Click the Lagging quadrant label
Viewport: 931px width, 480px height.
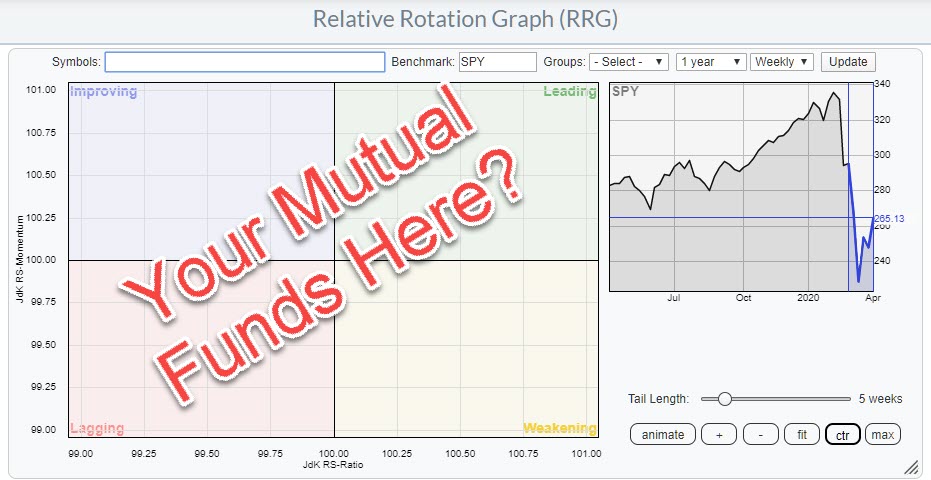(x=99, y=429)
